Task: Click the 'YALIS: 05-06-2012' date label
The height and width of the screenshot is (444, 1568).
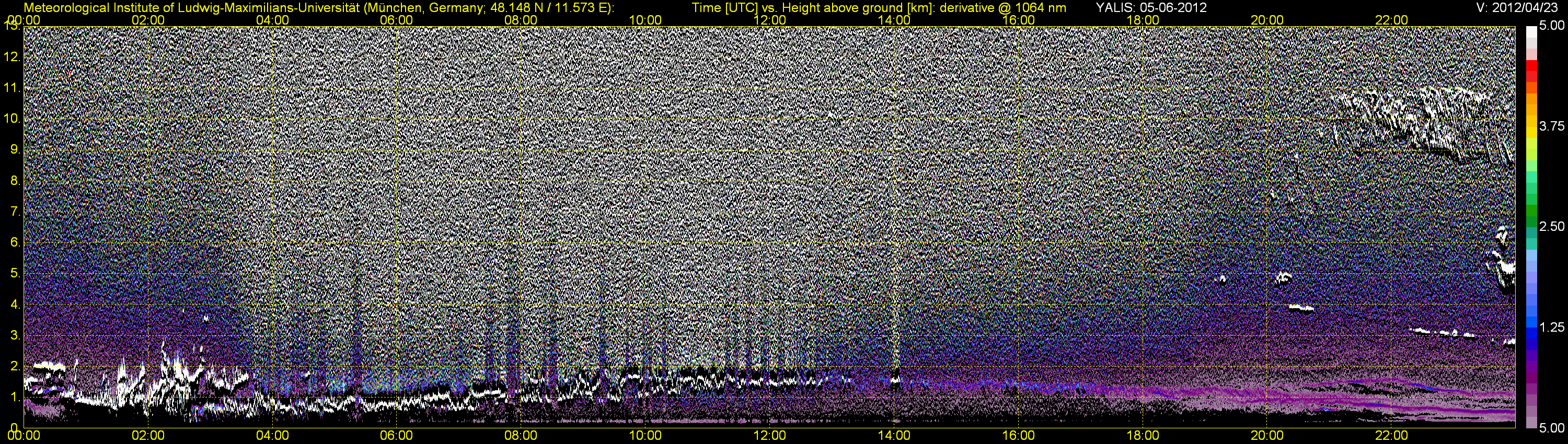Action: click(1151, 8)
